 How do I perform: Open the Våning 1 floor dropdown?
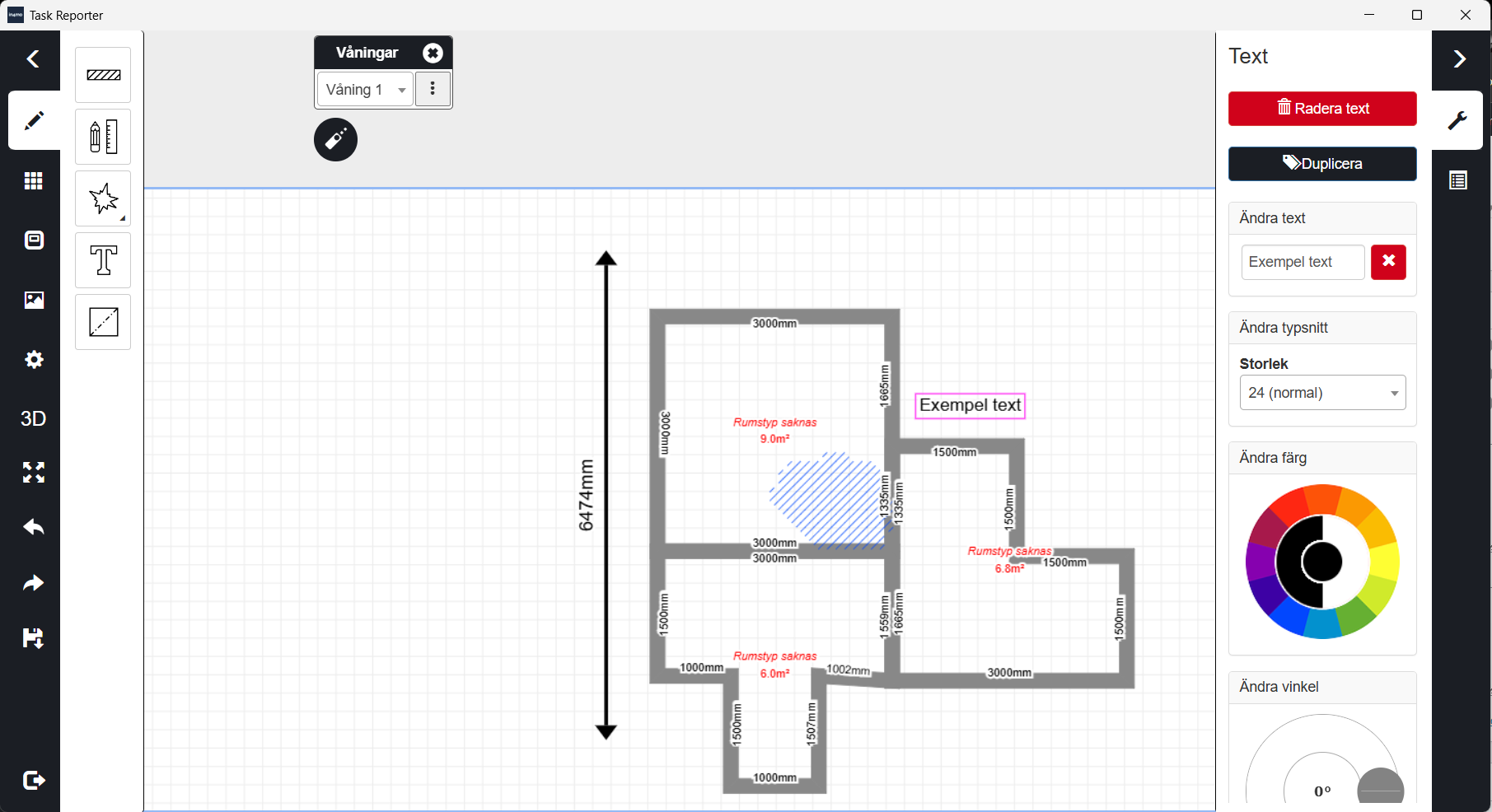[x=365, y=90]
